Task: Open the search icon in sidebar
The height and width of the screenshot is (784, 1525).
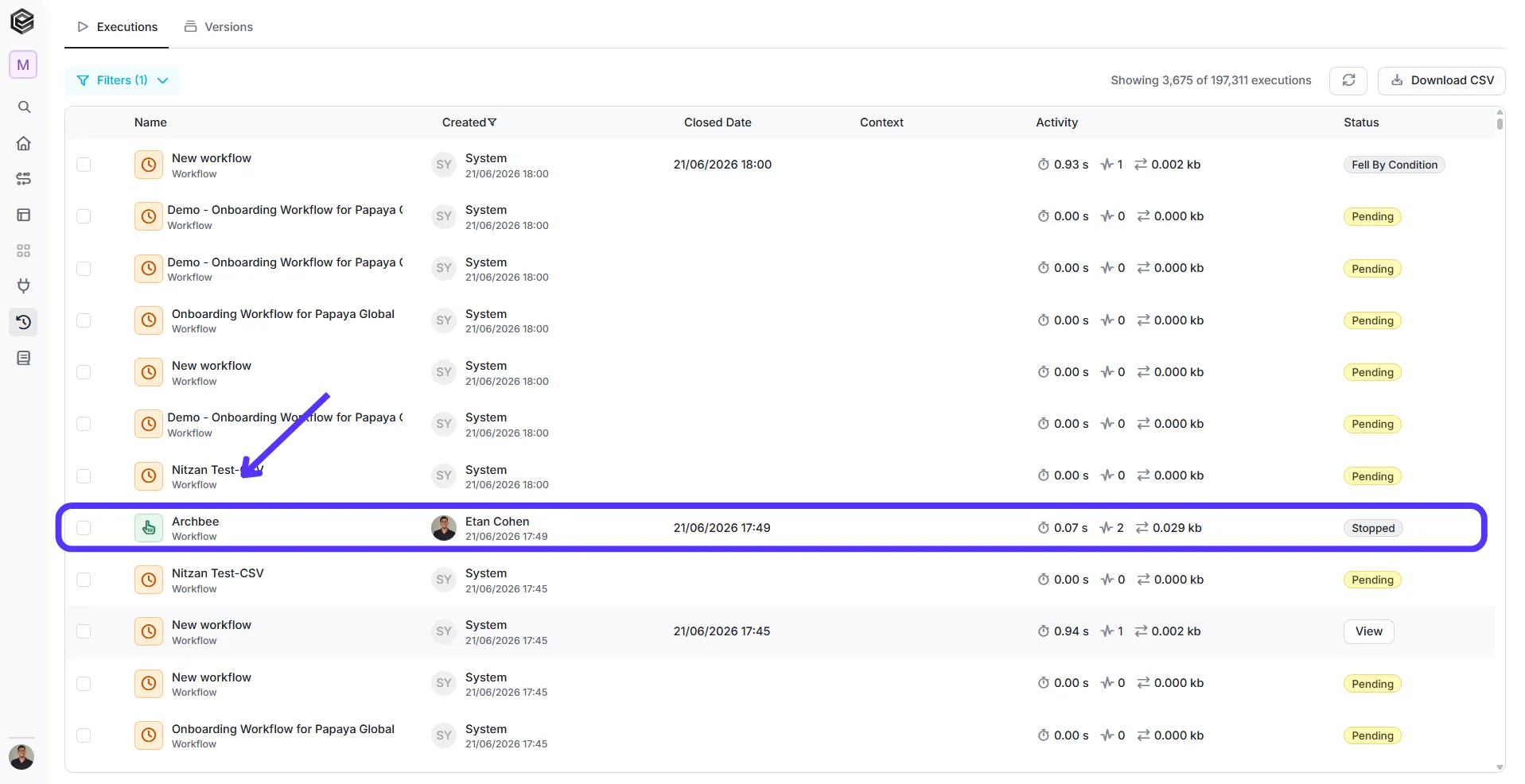Action: [x=24, y=107]
